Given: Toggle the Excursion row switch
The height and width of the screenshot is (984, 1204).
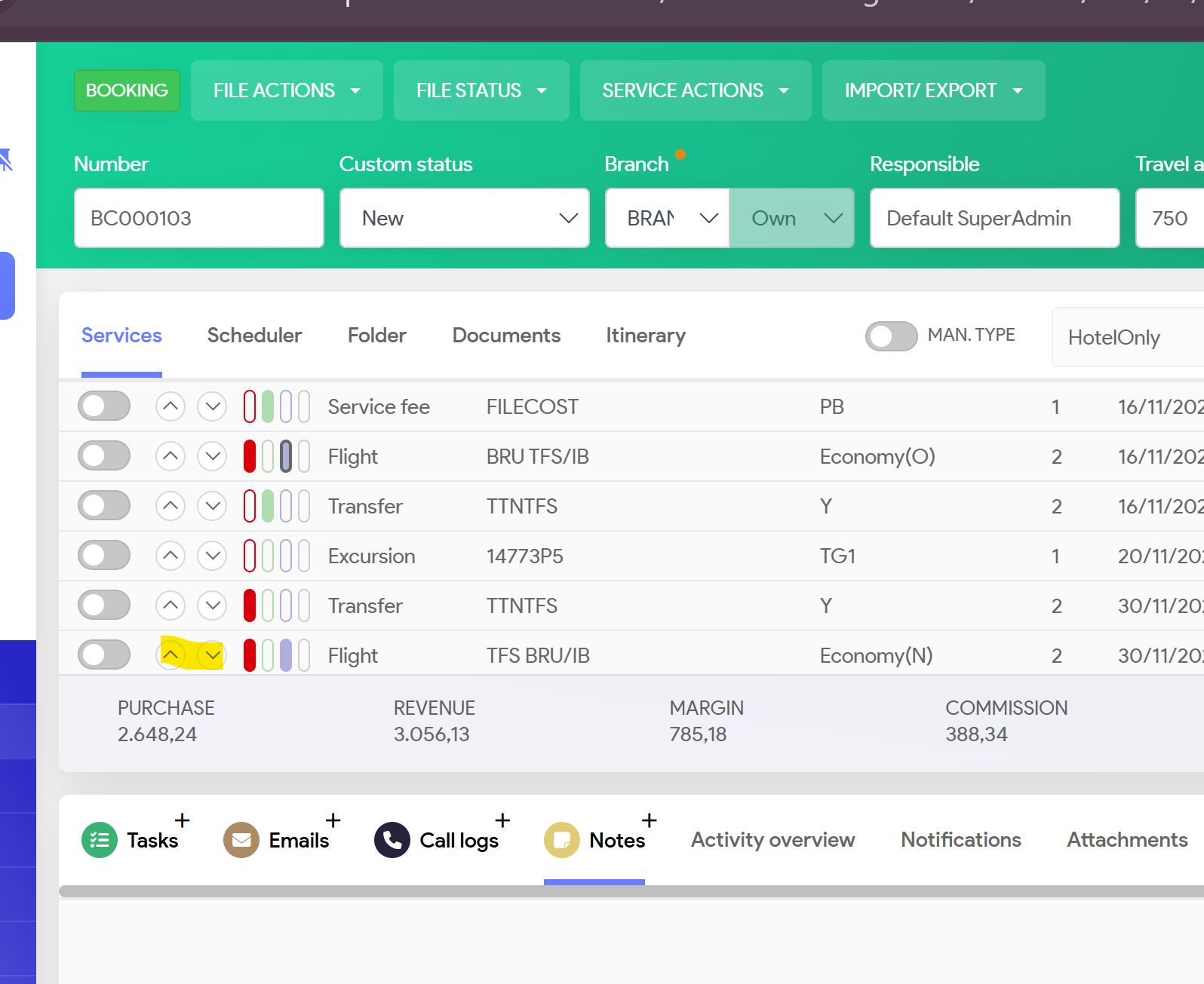Looking at the screenshot, I should (104, 556).
